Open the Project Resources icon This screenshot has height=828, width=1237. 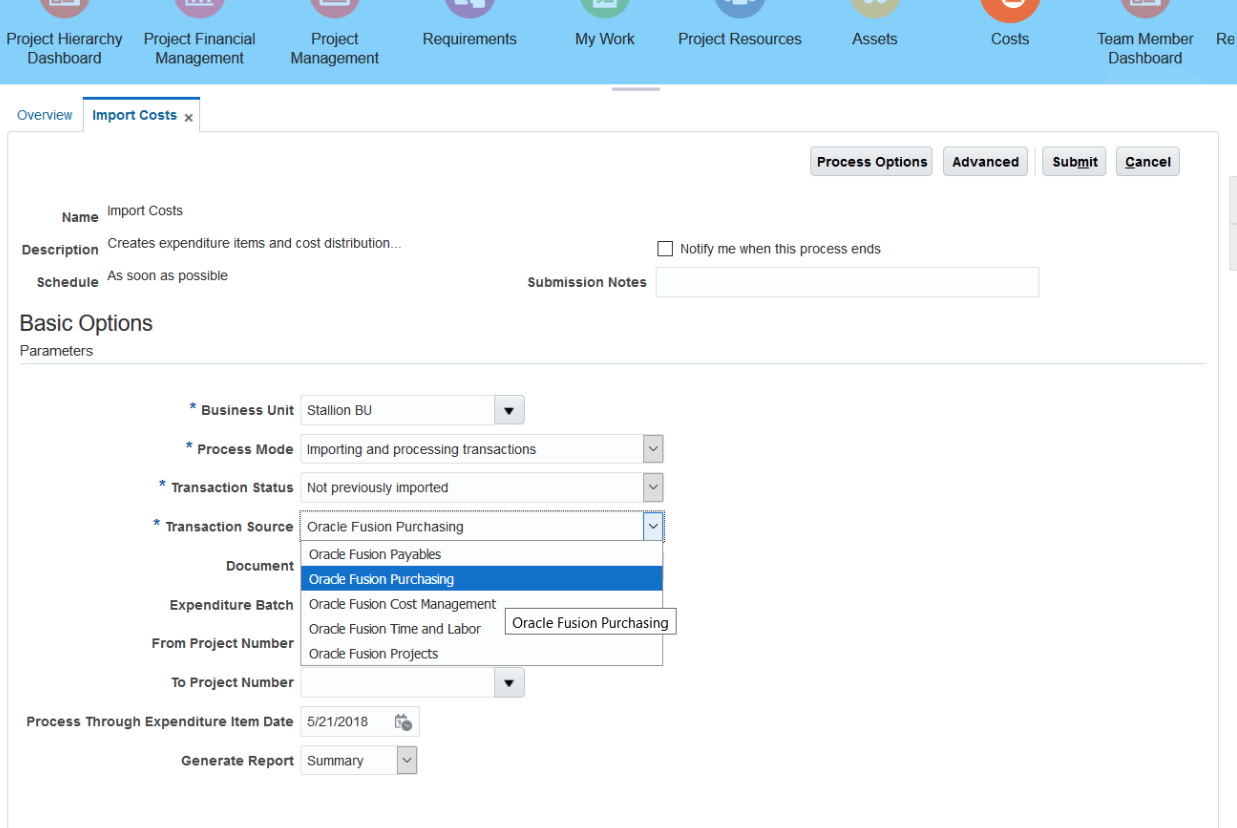pyautogui.click(x=740, y=10)
